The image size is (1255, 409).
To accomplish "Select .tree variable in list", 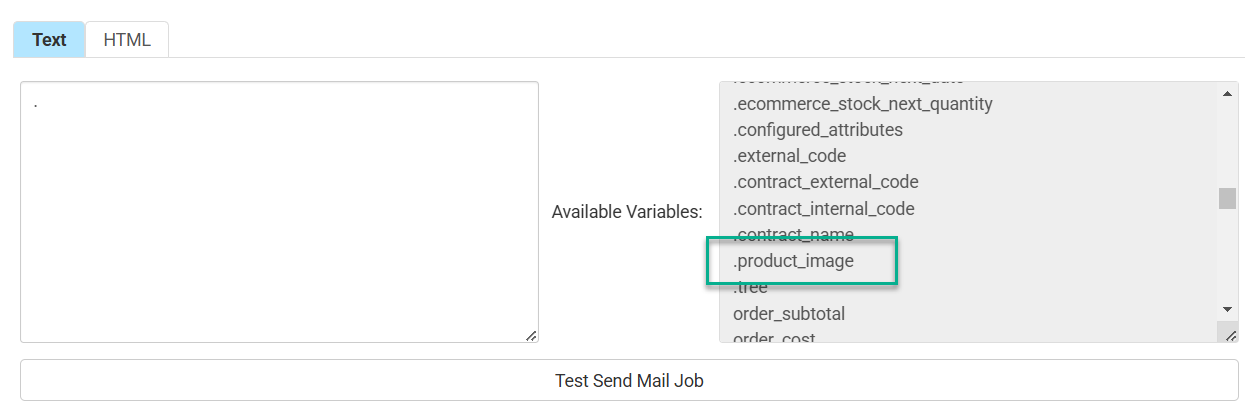I will [751, 287].
